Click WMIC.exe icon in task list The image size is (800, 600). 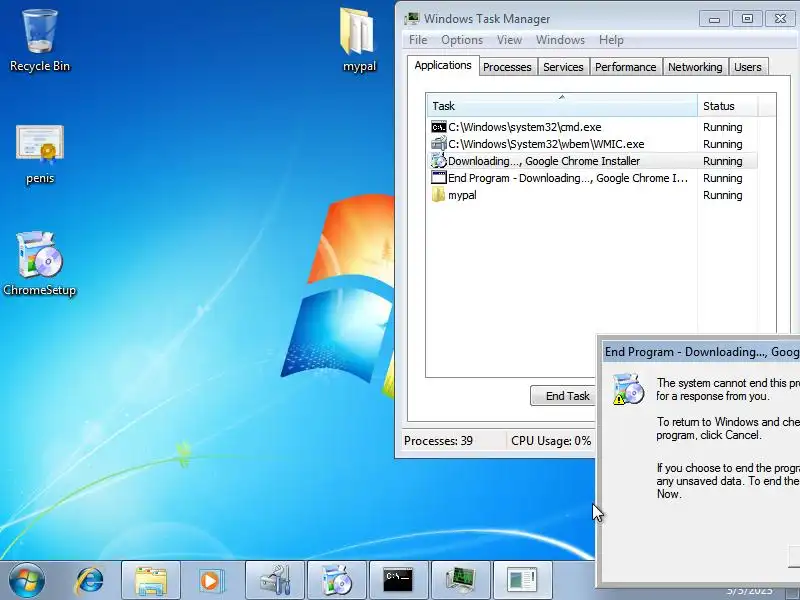click(x=438, y=144)
